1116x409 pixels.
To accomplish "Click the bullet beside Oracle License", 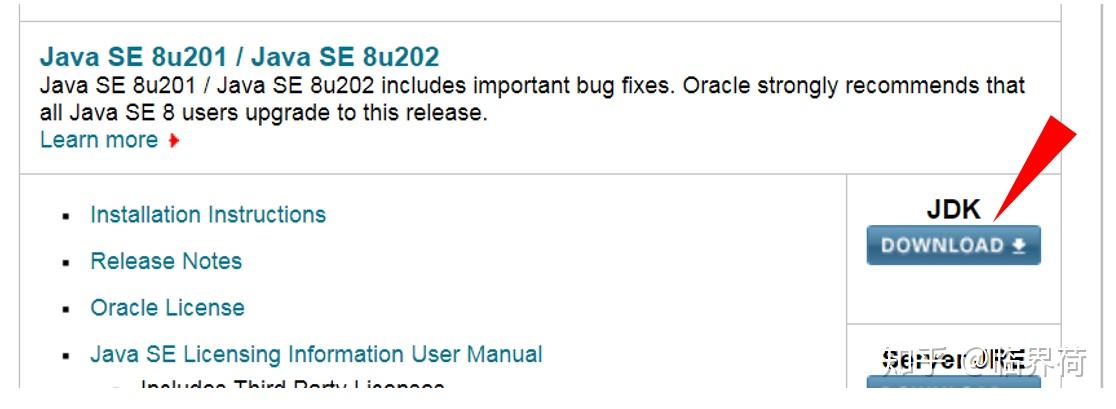I will click(x=66, y=309).
